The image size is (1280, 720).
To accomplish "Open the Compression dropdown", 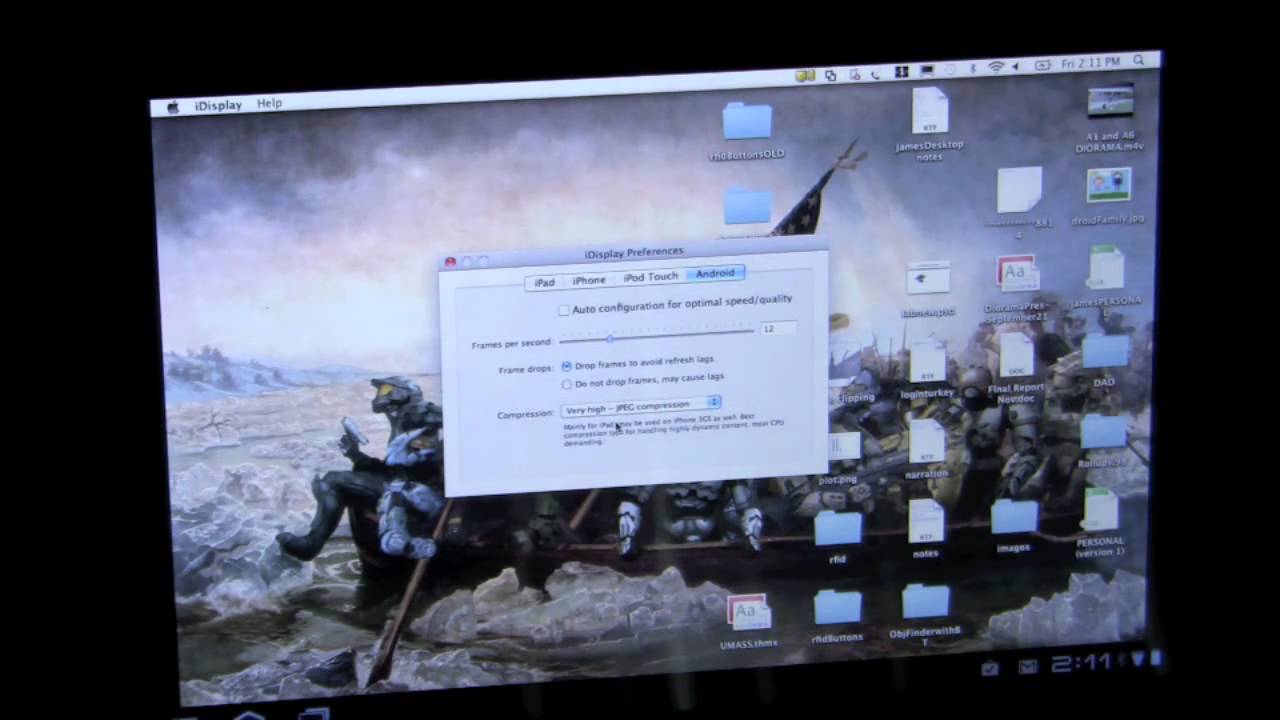I will coord(640,407).
